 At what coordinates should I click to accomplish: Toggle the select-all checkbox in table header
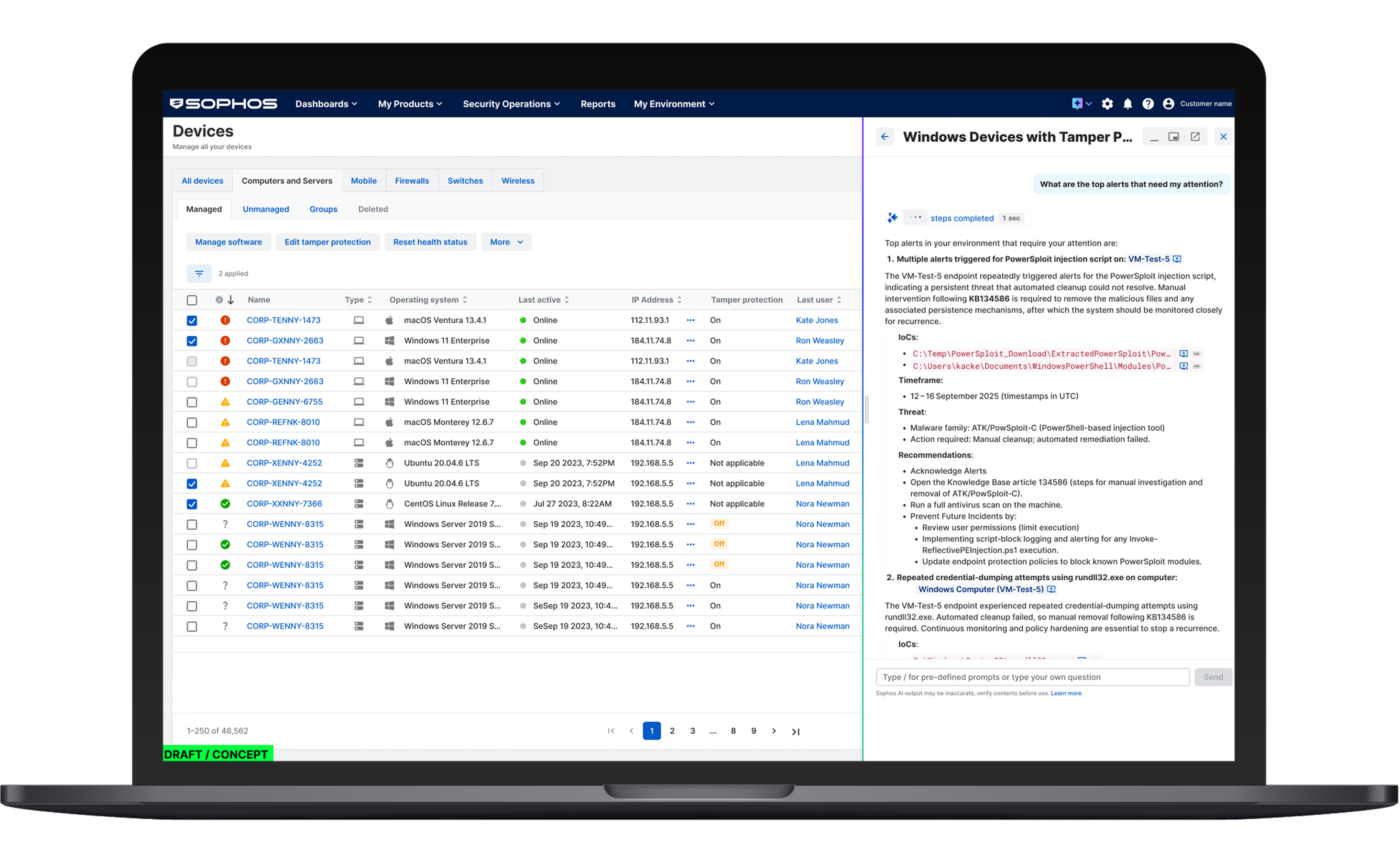(x=192, y=300)
